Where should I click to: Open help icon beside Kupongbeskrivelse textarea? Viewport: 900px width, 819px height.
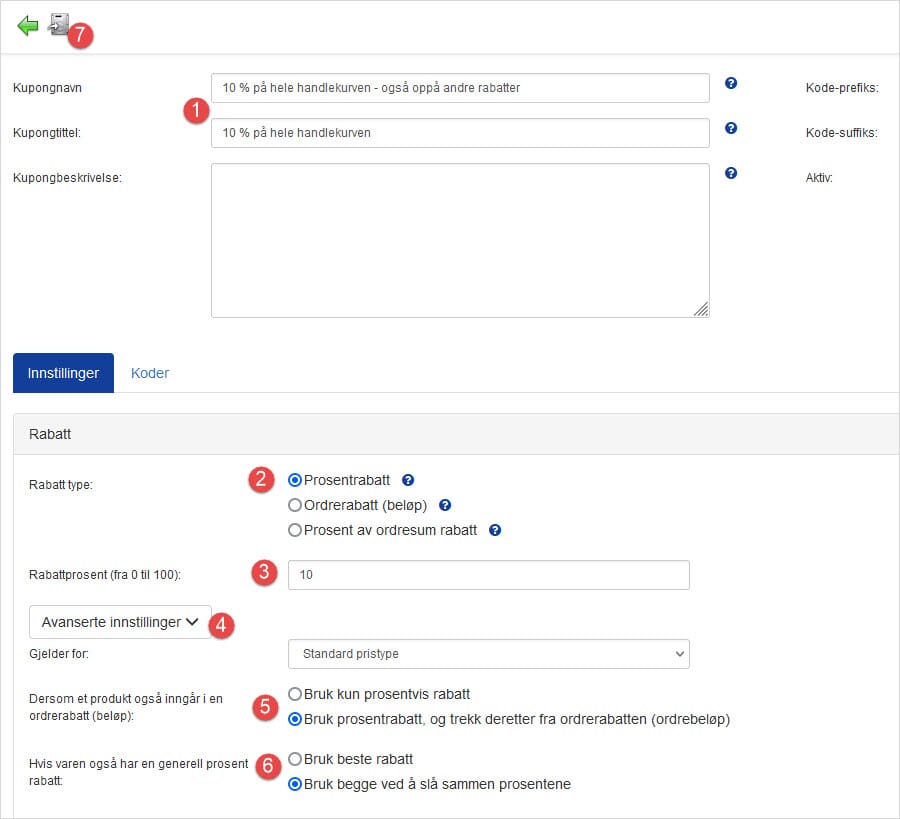pyautogui.click(x=731, y=173)
